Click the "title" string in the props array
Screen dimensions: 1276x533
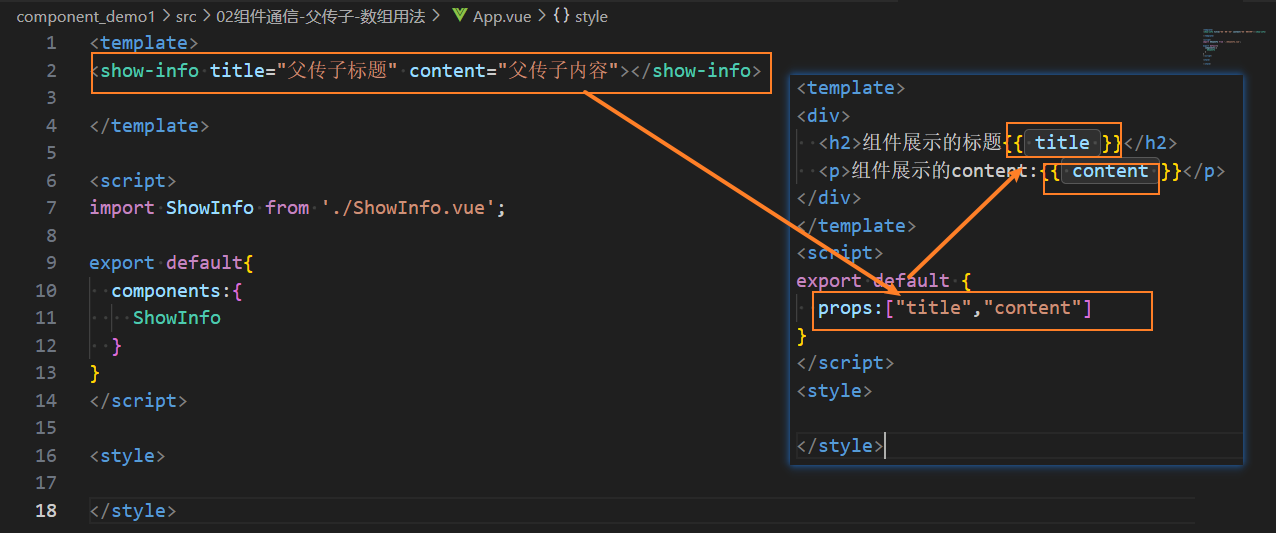934,308
